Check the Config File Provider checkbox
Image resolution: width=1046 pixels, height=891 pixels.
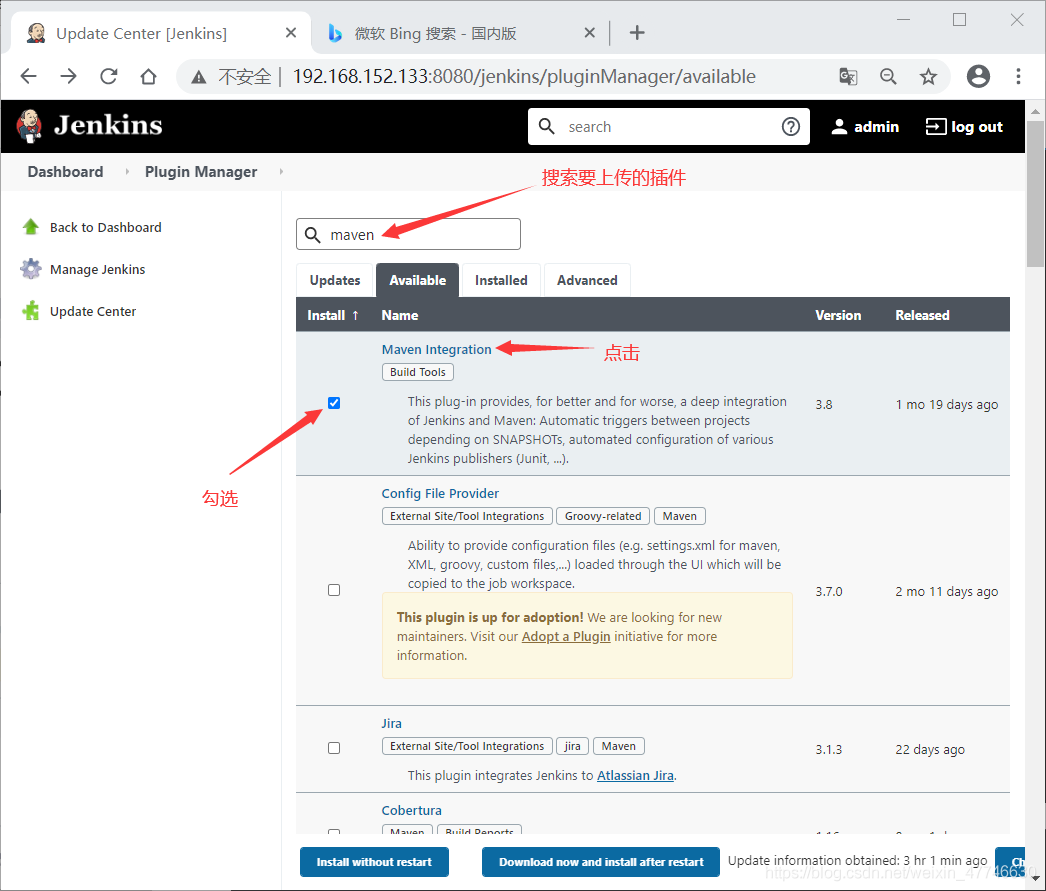pos(334,590)
